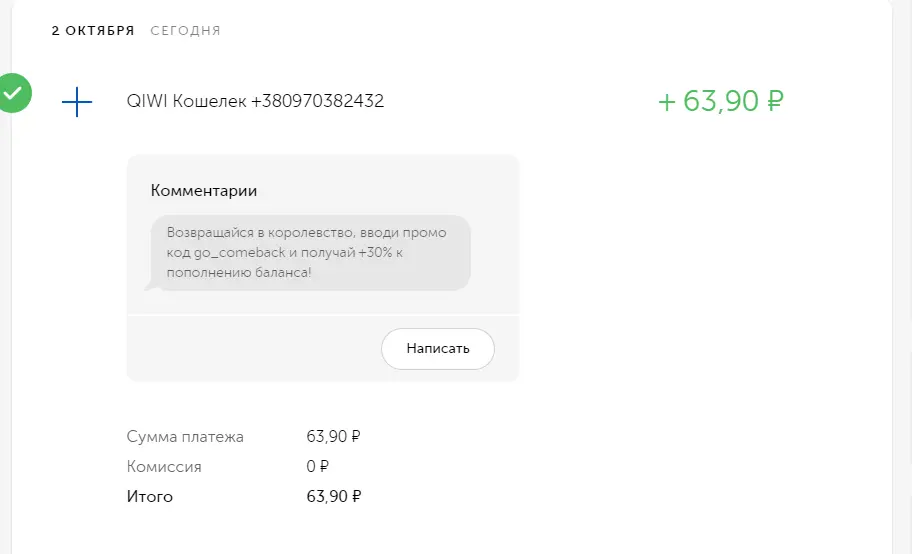Click the green + 63,90 ₽ amount
This screenshot has height=554, width=912.
click(721, 101)
